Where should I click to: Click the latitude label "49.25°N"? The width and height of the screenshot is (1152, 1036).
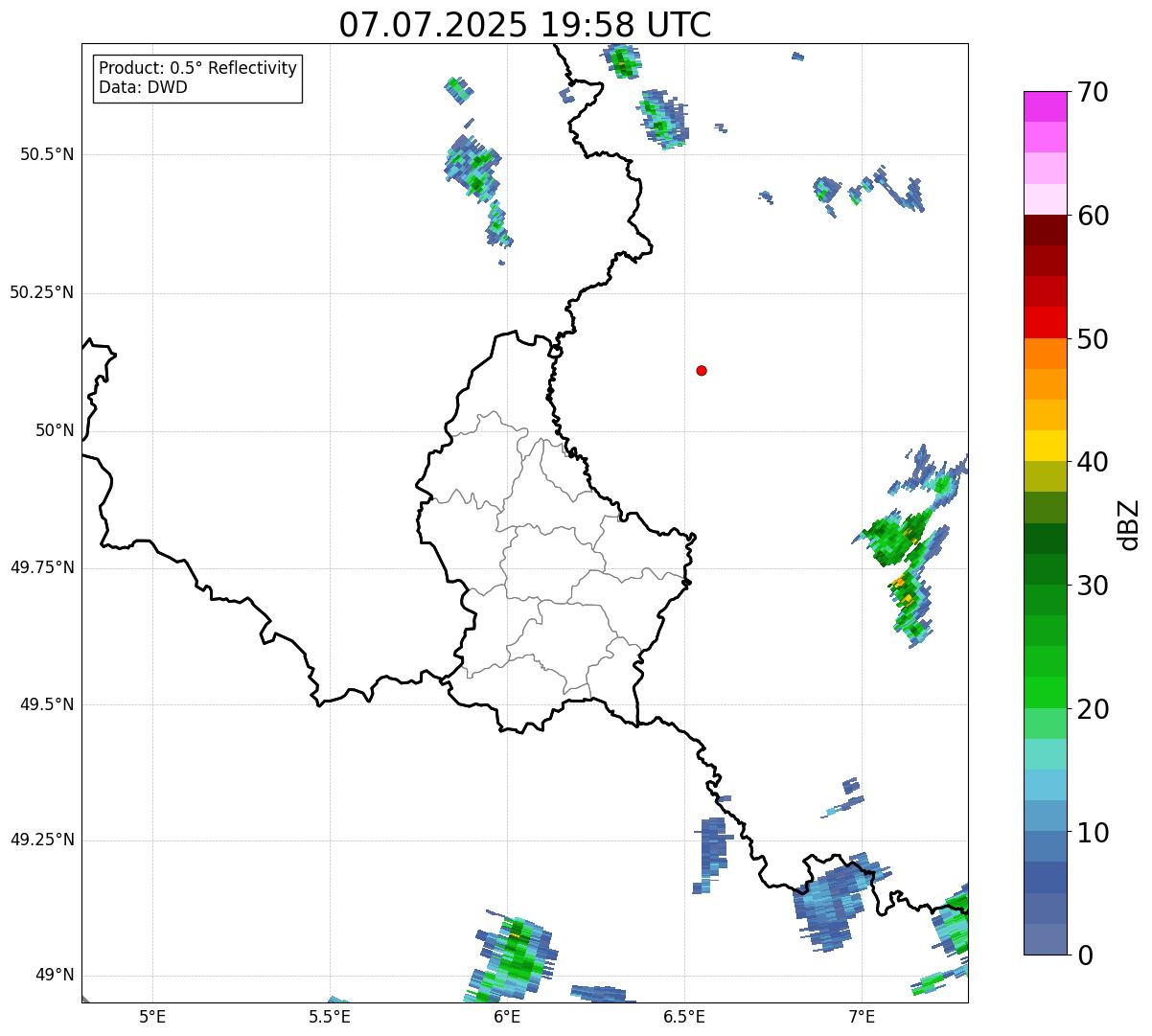[x=41, y=840]
